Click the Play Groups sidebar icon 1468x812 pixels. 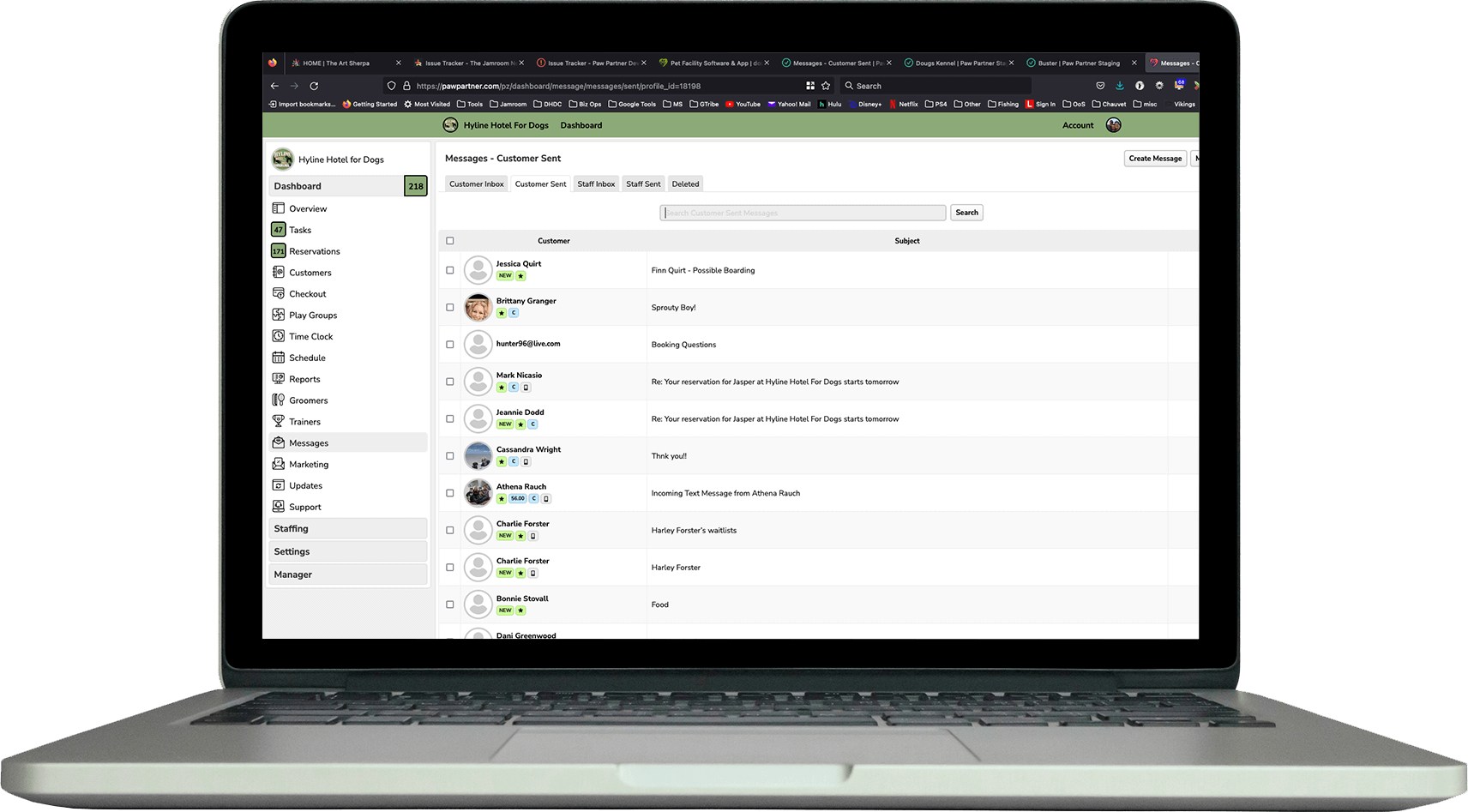pyautogui.click(x=278, y=315)
